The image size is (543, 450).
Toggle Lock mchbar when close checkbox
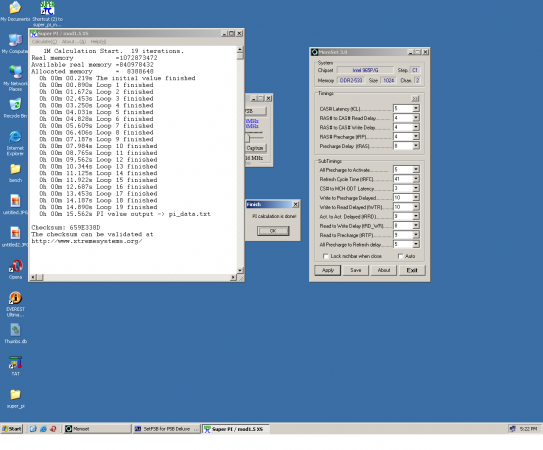pos(326,256)
